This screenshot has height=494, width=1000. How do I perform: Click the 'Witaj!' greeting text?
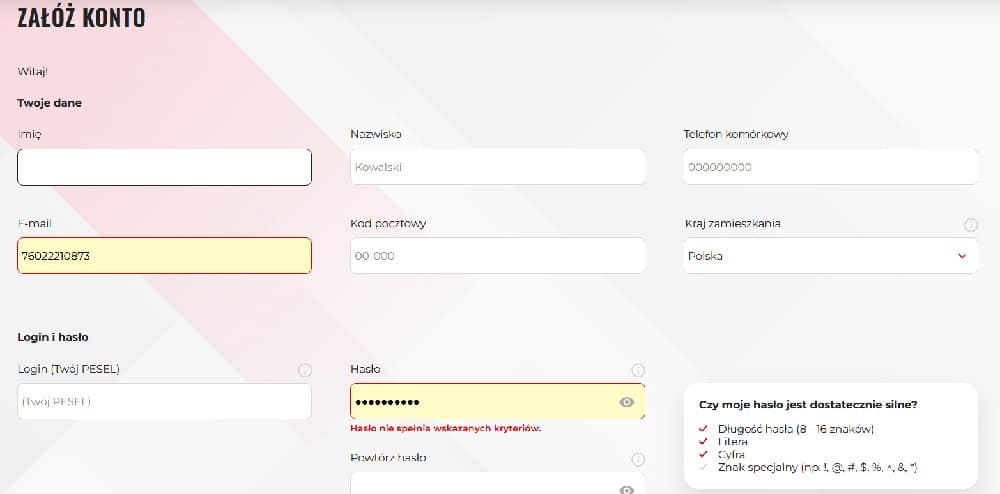pyautogui.click(x=33, y=71)
